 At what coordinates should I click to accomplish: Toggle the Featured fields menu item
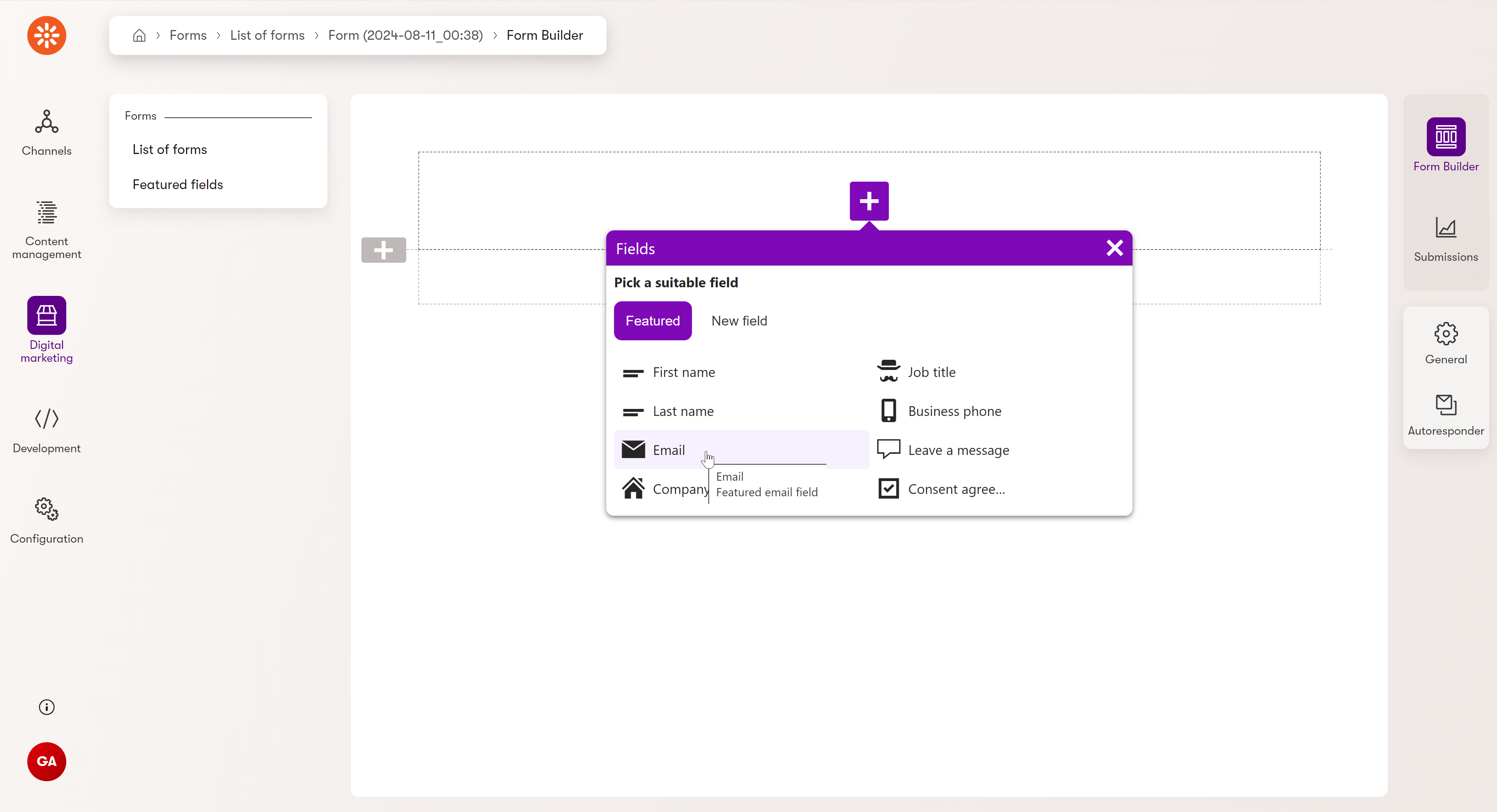[x=178, y=184]
